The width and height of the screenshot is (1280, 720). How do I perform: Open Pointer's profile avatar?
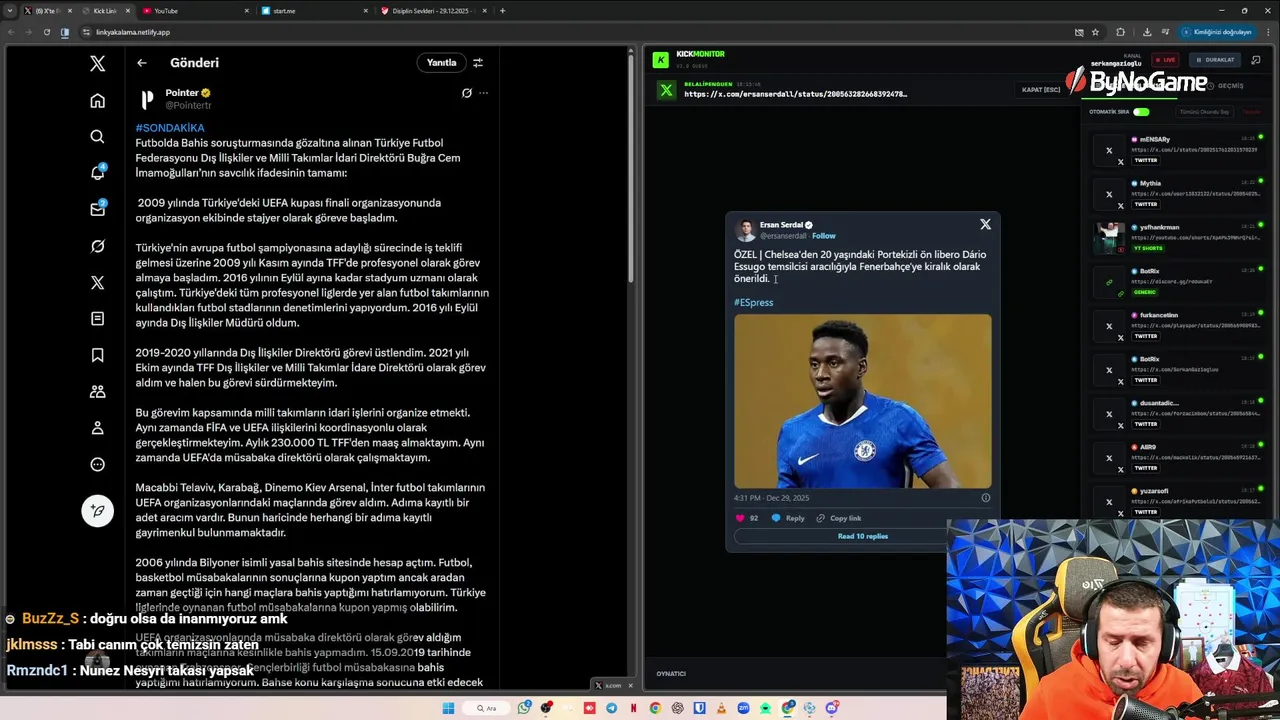coord(147,98)
